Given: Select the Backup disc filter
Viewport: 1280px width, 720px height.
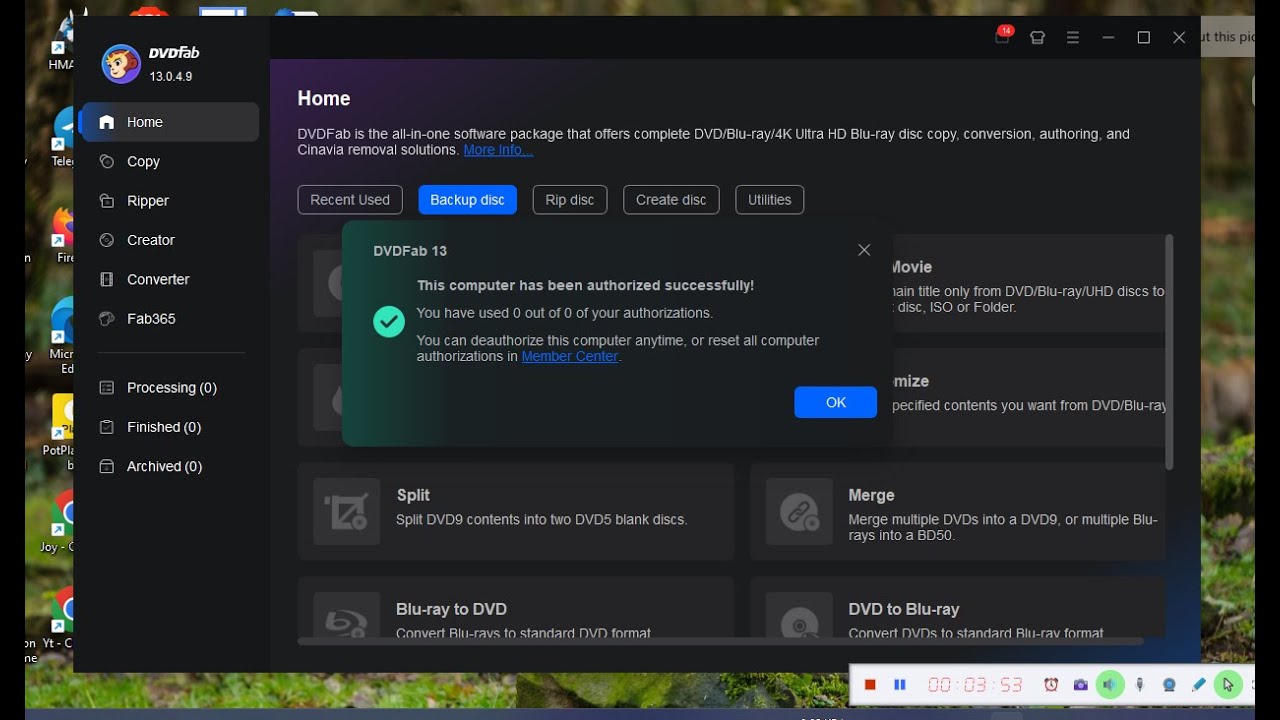Looking at the screenshot, I should click(x=467, y=200).
